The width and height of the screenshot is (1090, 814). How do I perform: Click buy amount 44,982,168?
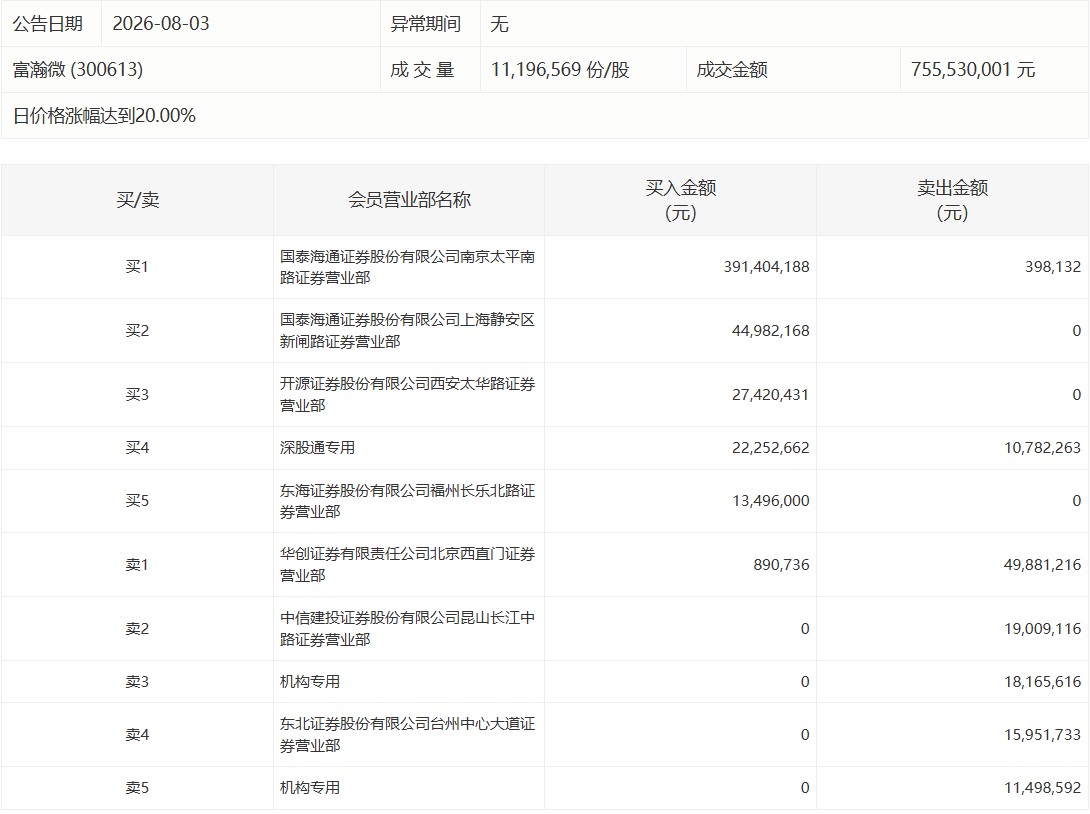pos(770,331)
